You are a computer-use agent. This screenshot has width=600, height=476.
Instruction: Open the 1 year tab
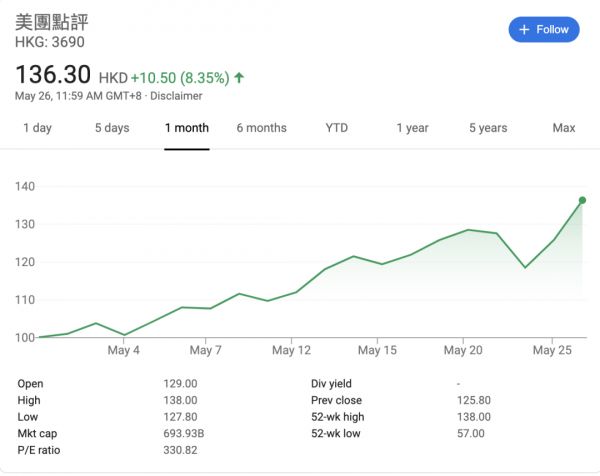click(x=412, y=128)
